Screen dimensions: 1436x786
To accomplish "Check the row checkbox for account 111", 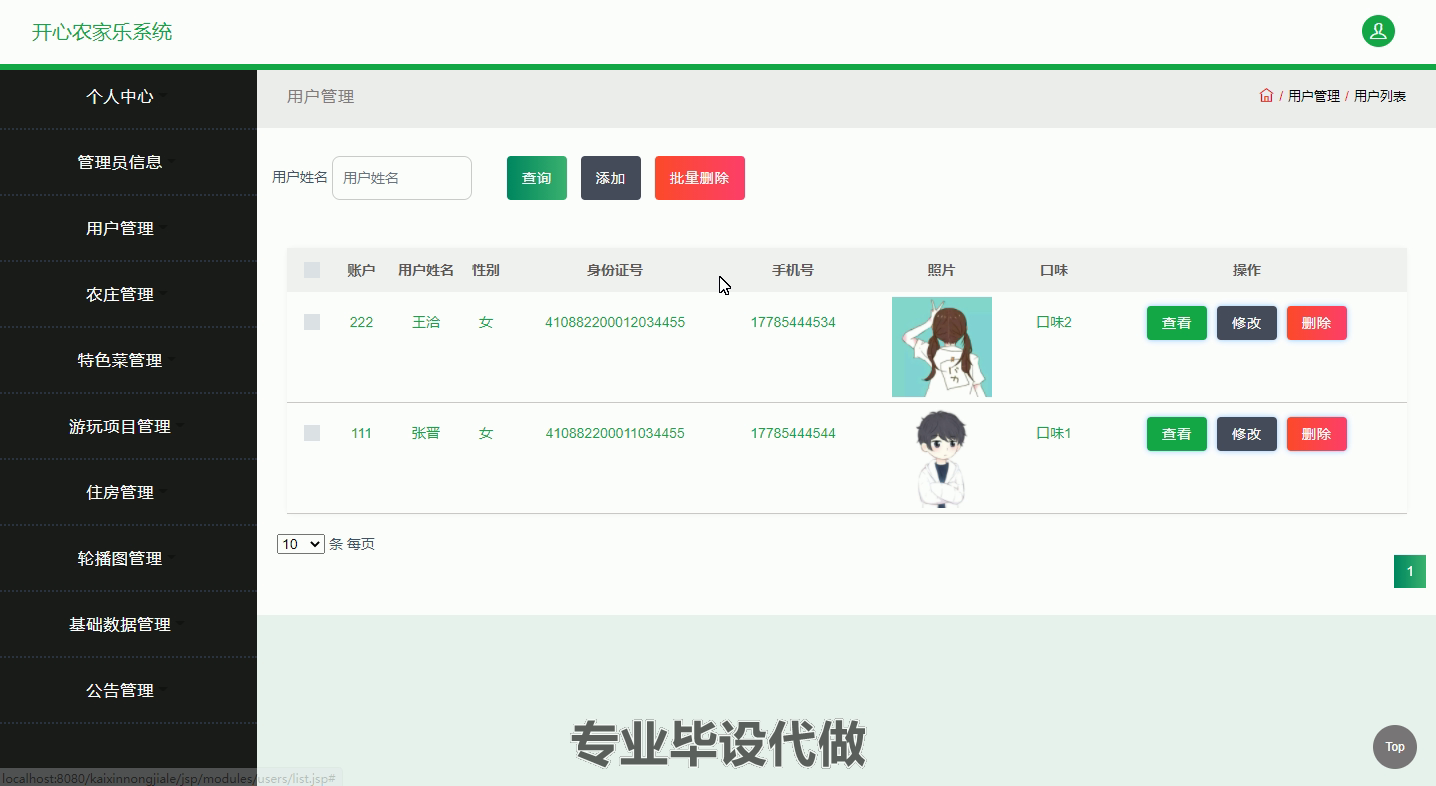I will 312,433.
